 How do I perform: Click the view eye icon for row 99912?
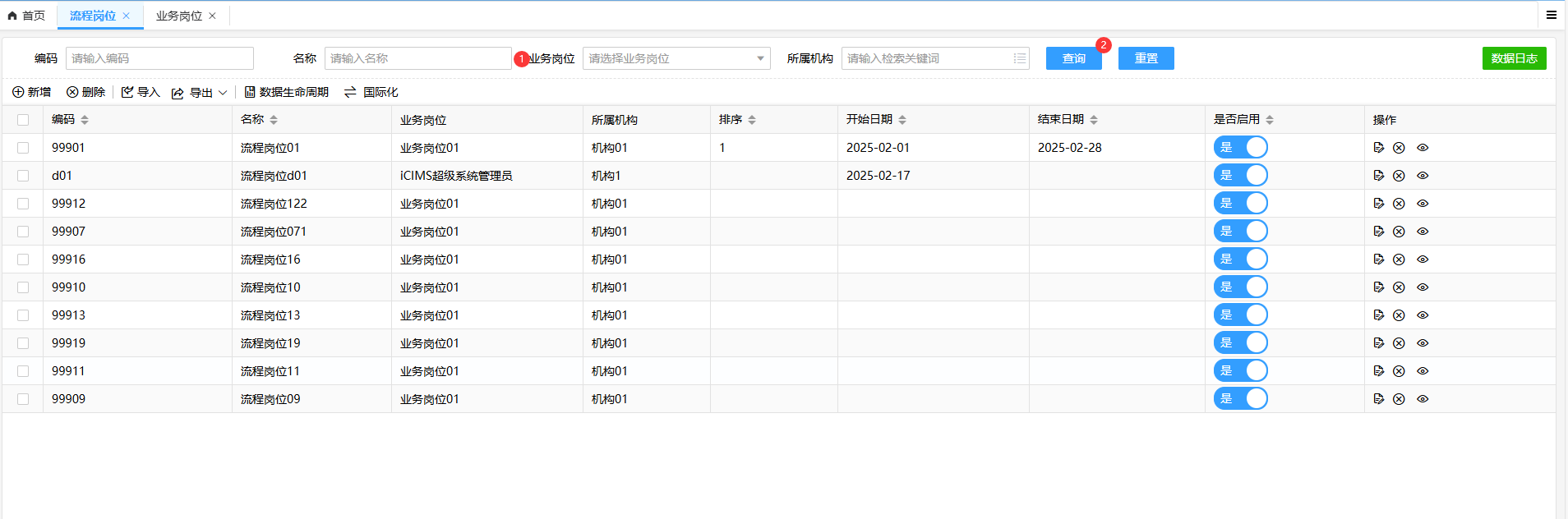pyautogui.click(x=1423, y=204)
